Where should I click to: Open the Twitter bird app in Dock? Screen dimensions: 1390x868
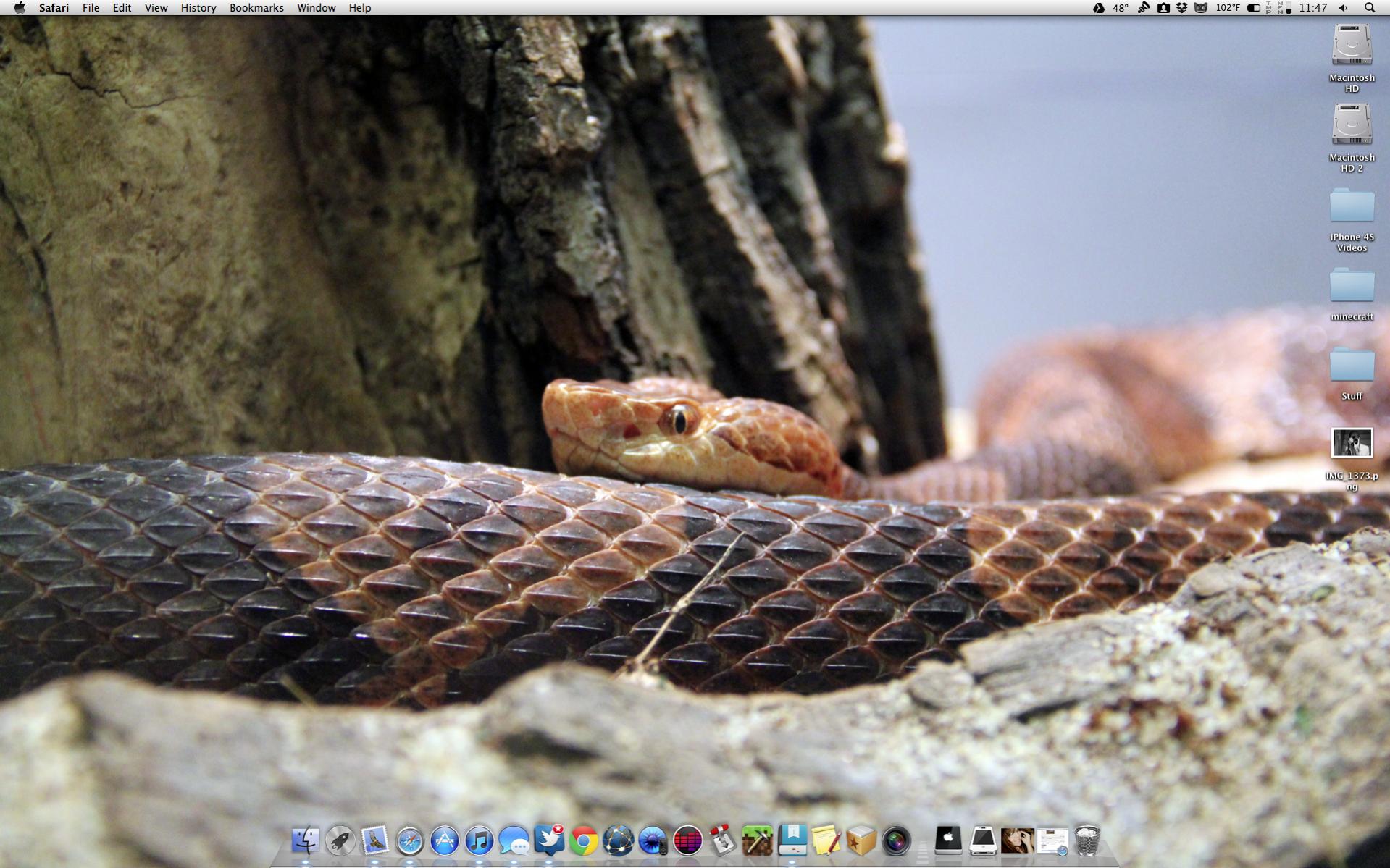[548, 840]
